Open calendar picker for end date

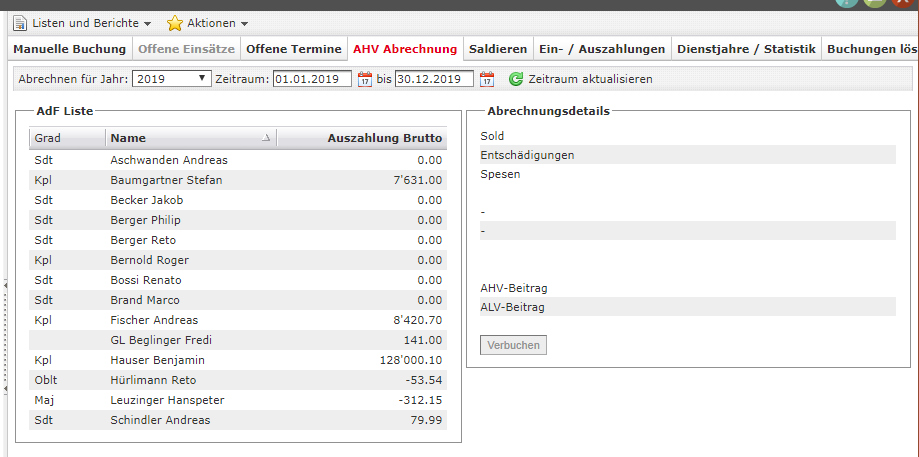486,79
